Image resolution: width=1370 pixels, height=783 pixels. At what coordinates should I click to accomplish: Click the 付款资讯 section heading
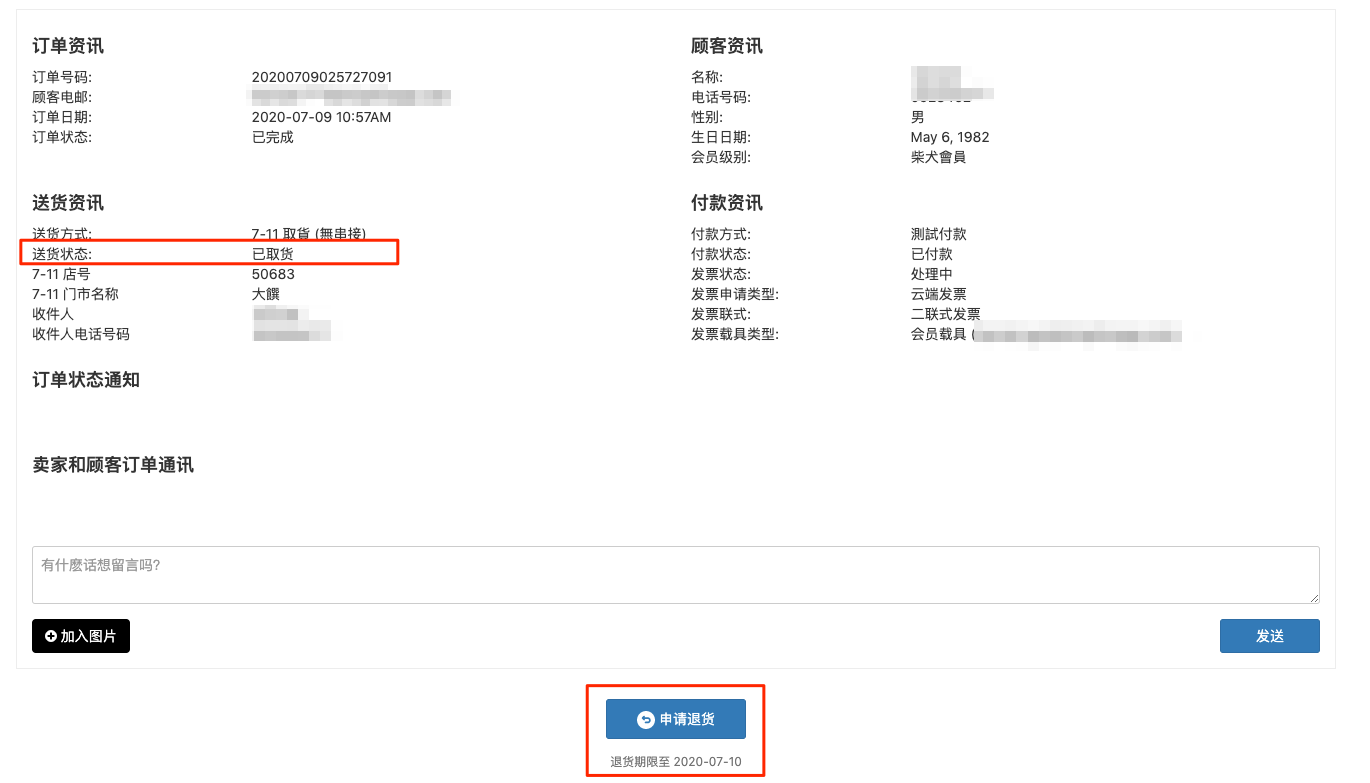pos(727,203)
